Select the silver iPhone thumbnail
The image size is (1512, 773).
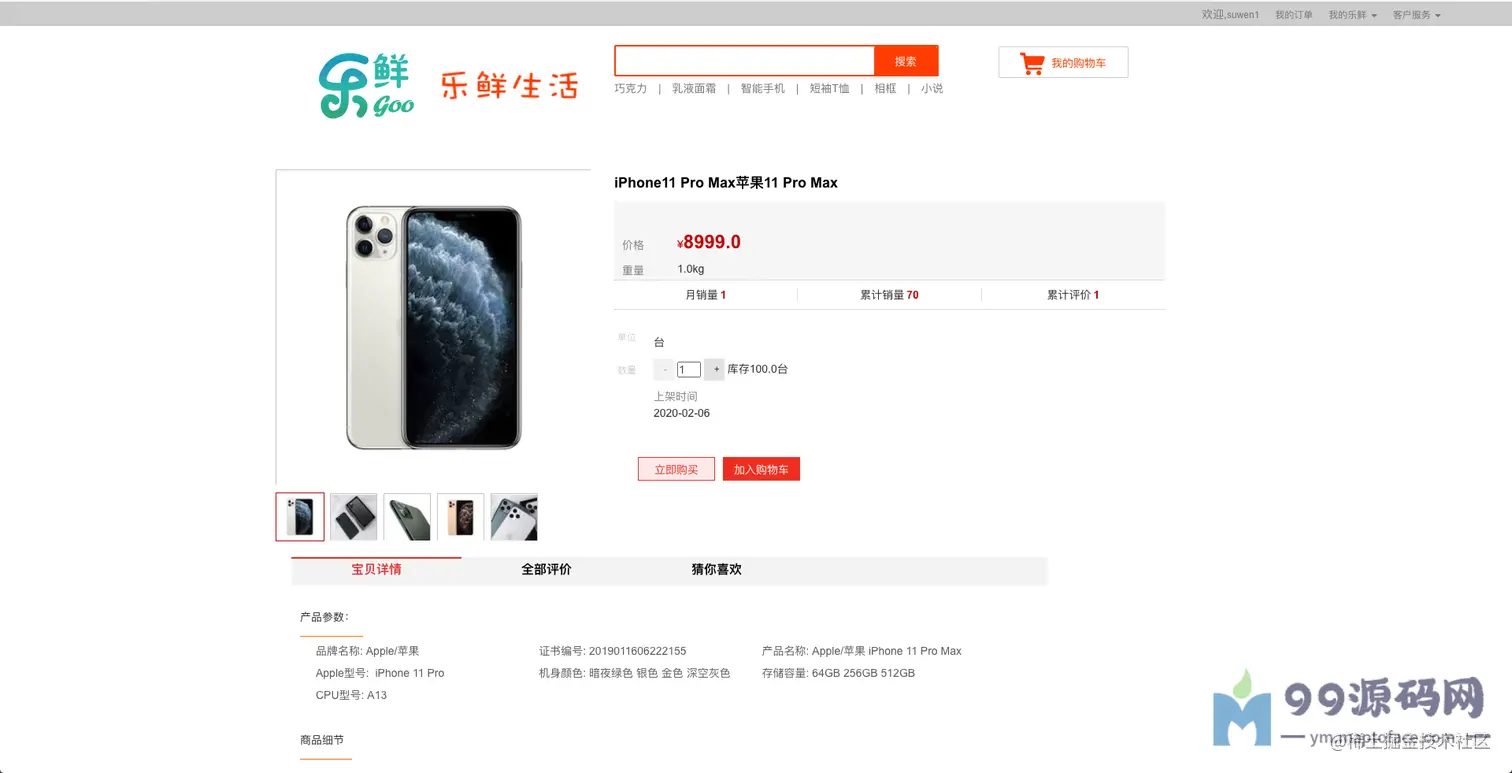(x=300, y=517)
